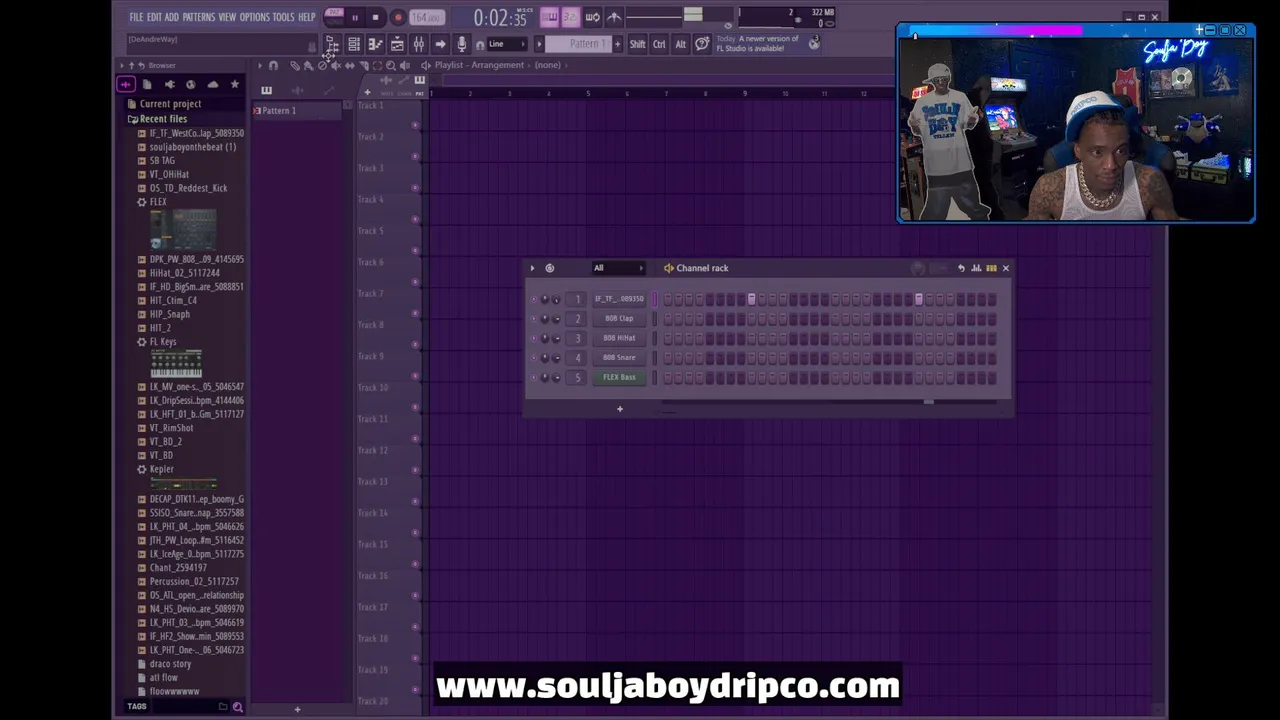Open the ADD menu
Image resolution: width=1280 pixels, height=720 pixels.
pyautogui.click(x=172, y=17)
